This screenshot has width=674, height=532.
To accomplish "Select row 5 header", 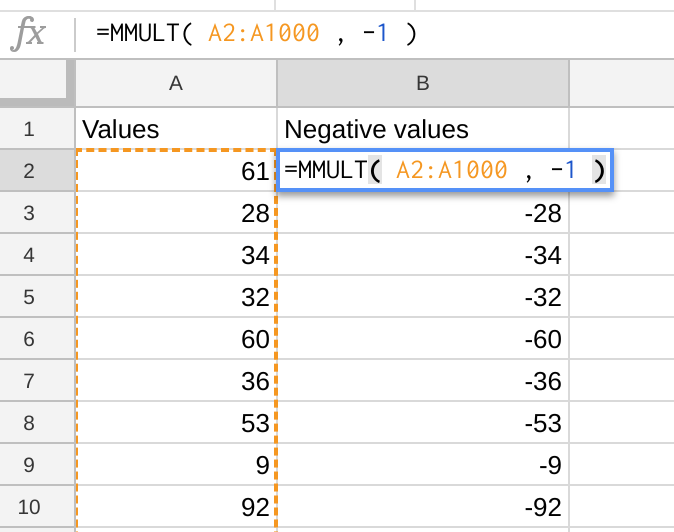I will tap(37, 297).
